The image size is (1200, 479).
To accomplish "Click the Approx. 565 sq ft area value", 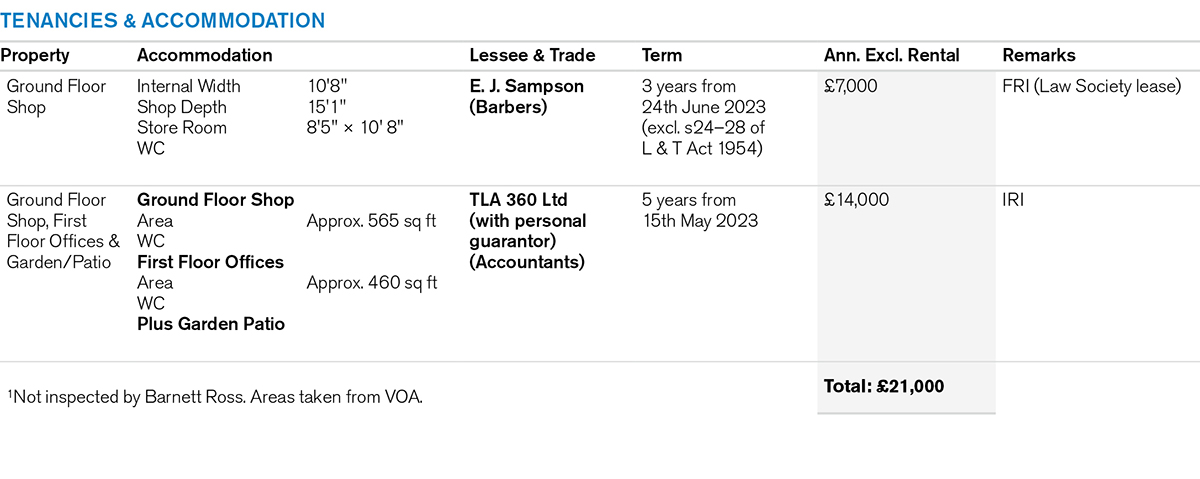I will pyautogui.click(x=372, y=221).
